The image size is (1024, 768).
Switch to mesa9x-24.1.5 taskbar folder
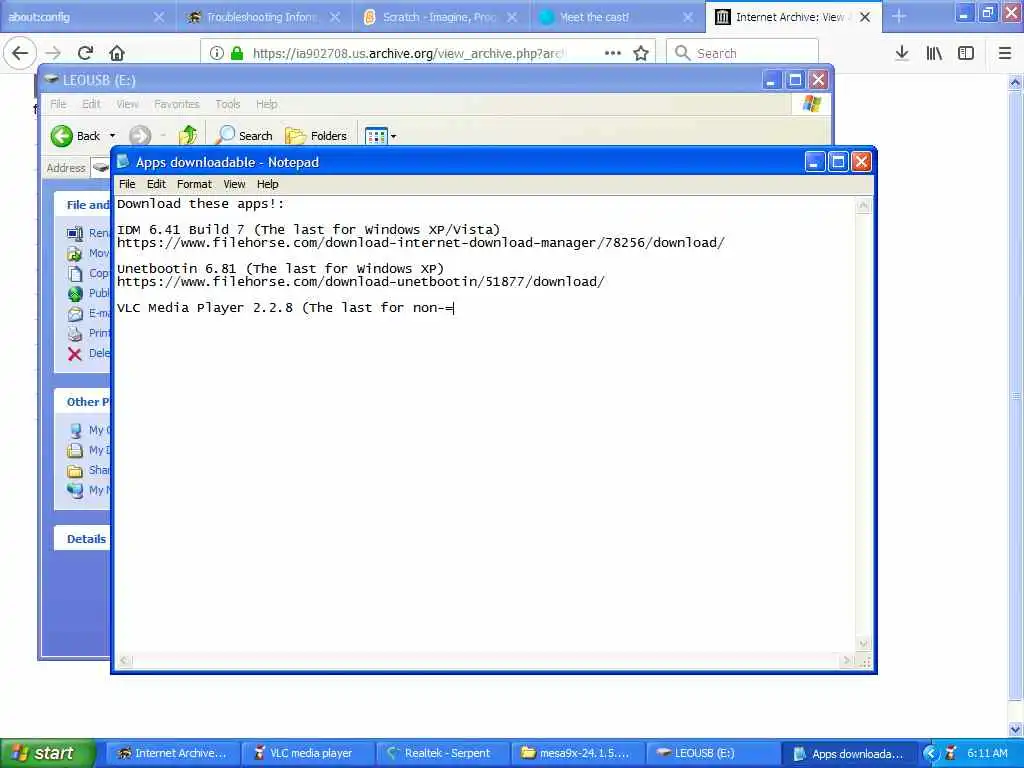(x=578, y=754)
